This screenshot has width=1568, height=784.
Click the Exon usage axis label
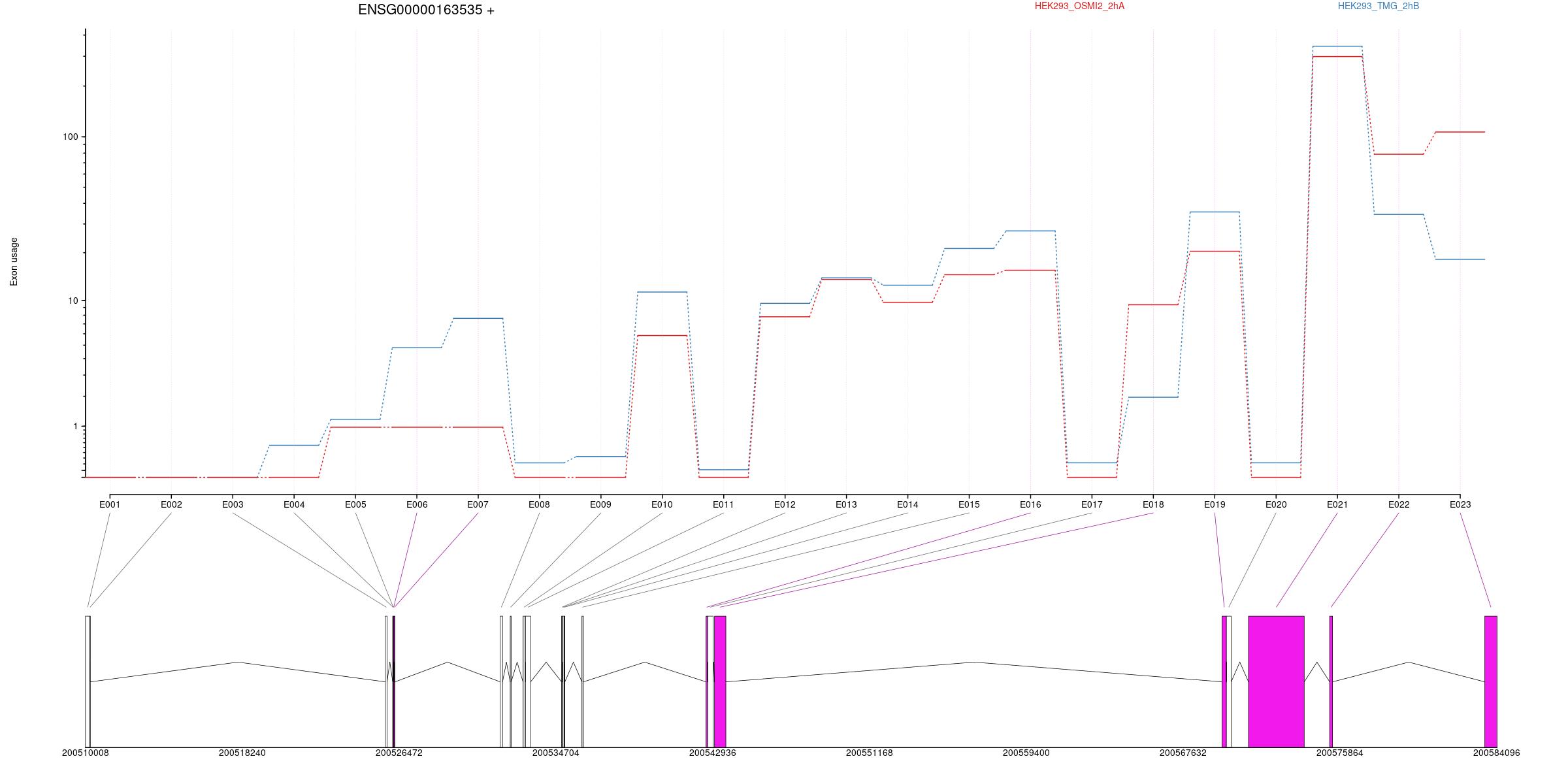[14, 261]
